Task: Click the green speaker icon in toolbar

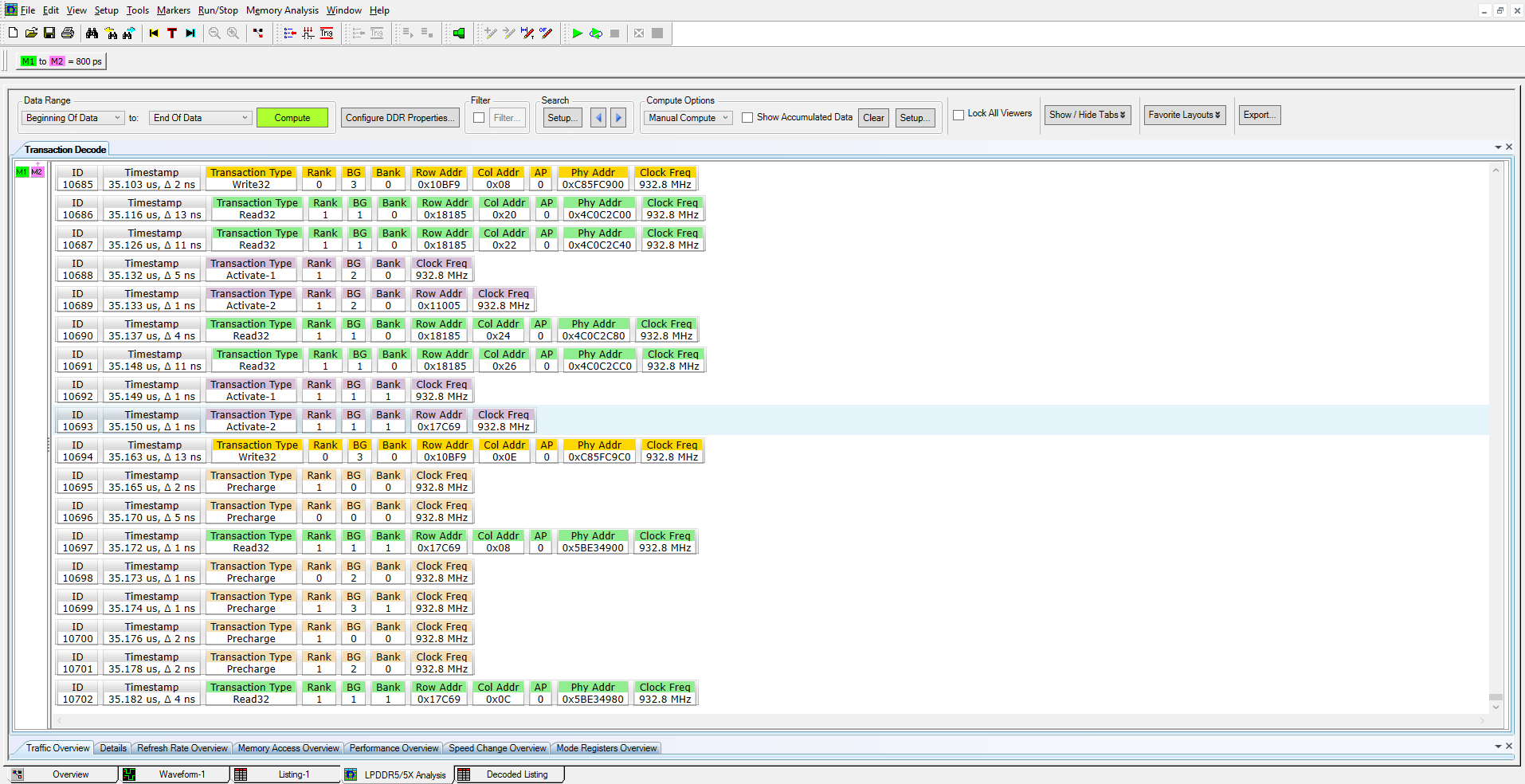Action: tap(459, 33)
